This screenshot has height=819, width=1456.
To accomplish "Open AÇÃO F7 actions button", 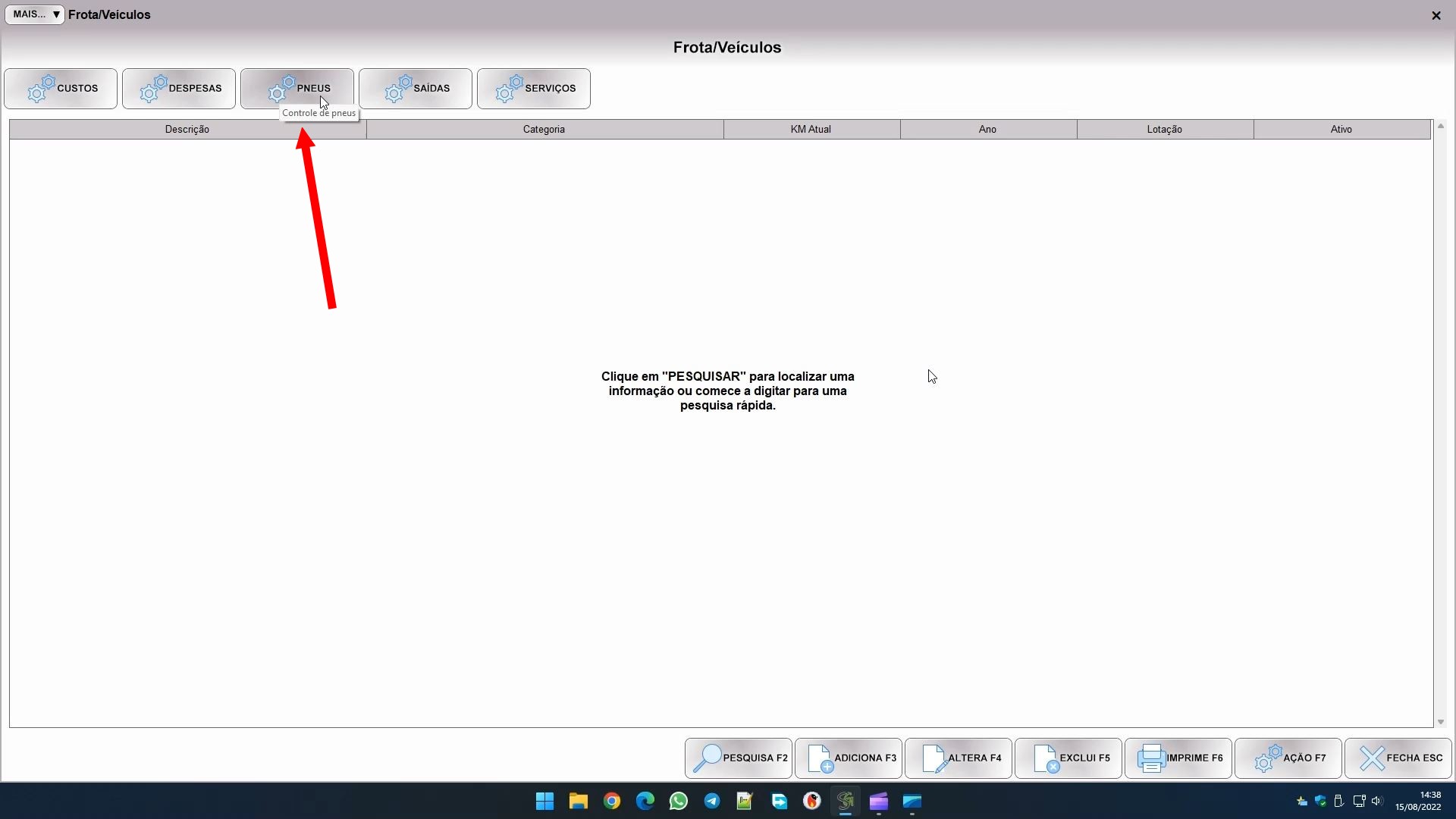I will pyautogui.click(x=1288, y=758).
